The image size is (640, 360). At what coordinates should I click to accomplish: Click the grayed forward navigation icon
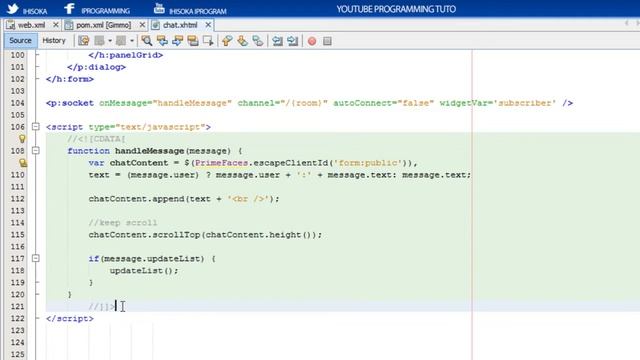pos(121,41)
